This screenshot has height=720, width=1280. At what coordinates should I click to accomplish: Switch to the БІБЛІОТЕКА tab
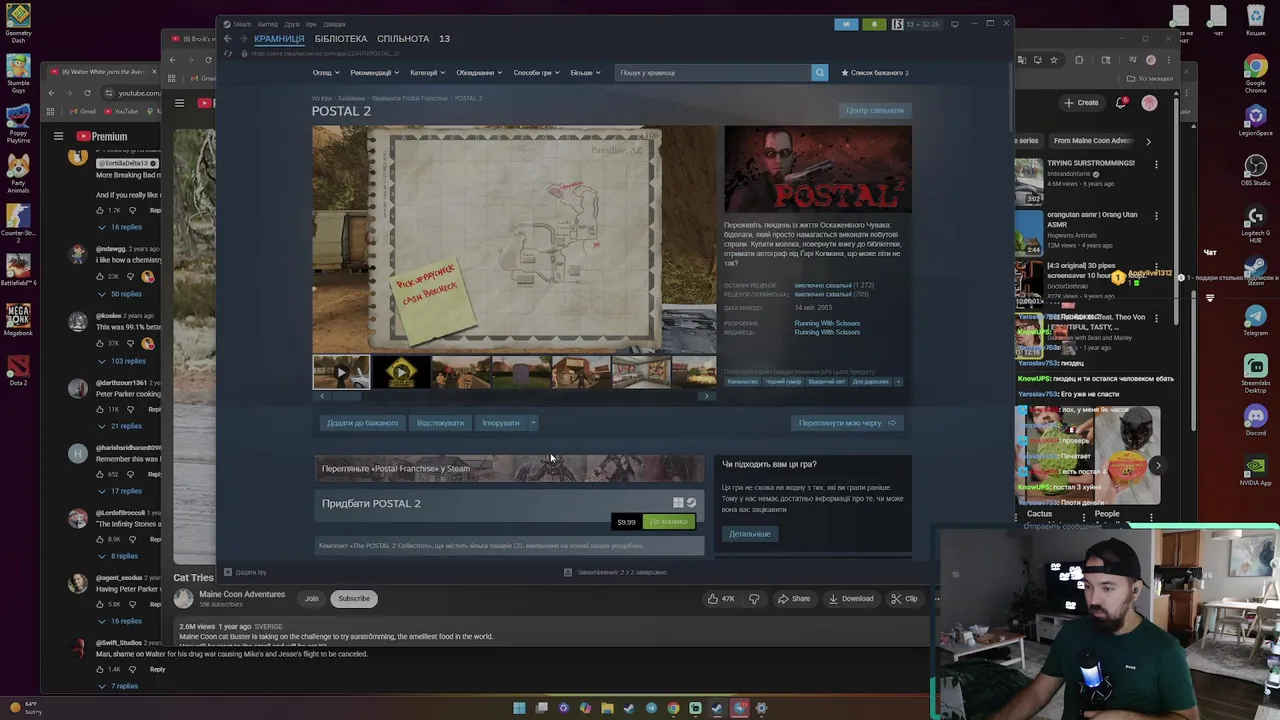pos(341,39)
